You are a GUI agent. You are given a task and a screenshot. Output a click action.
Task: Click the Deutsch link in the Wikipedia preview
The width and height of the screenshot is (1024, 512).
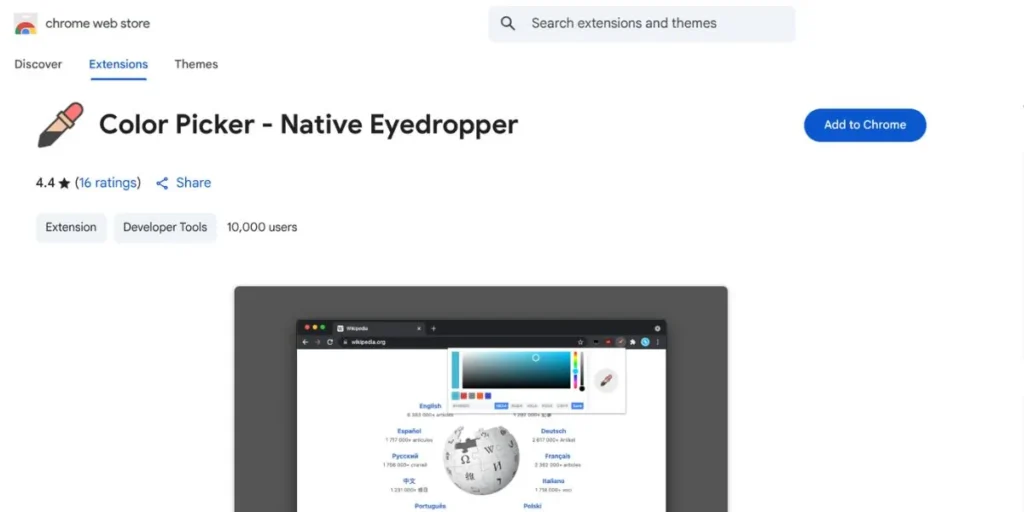(553, 431)
